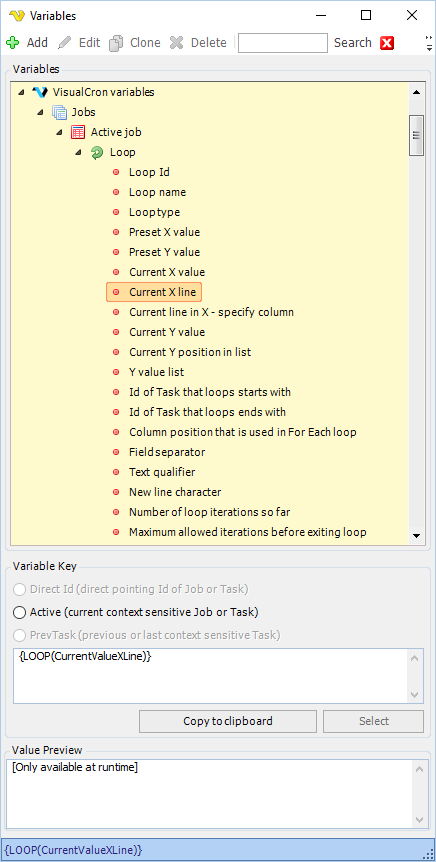Collapse the Loop tree node

pyautogui.click(x=78, y=152)
